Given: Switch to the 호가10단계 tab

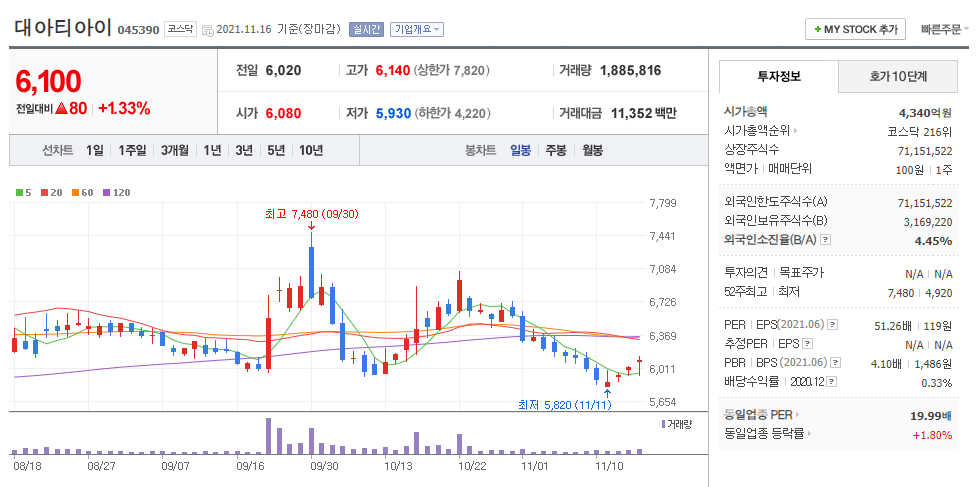Looking at the screenshot, I should [x=898, y=77].
